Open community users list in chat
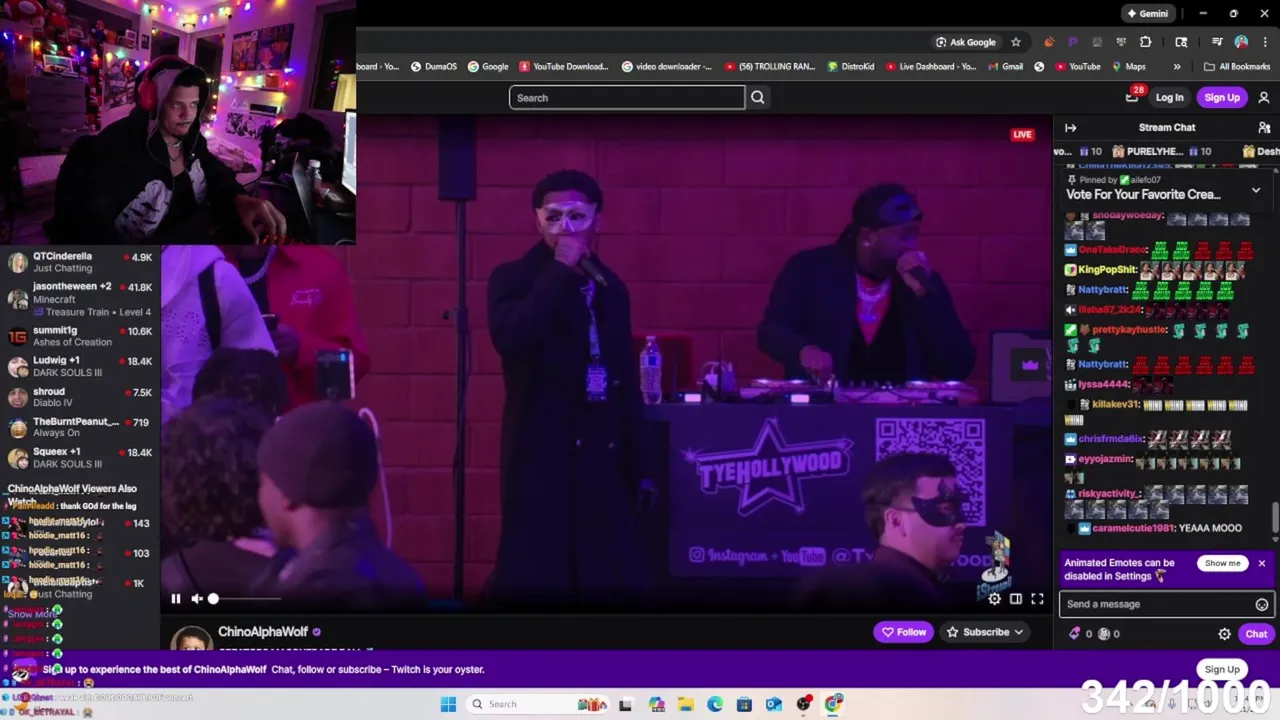1280x720 pixels. point(1264,128)
